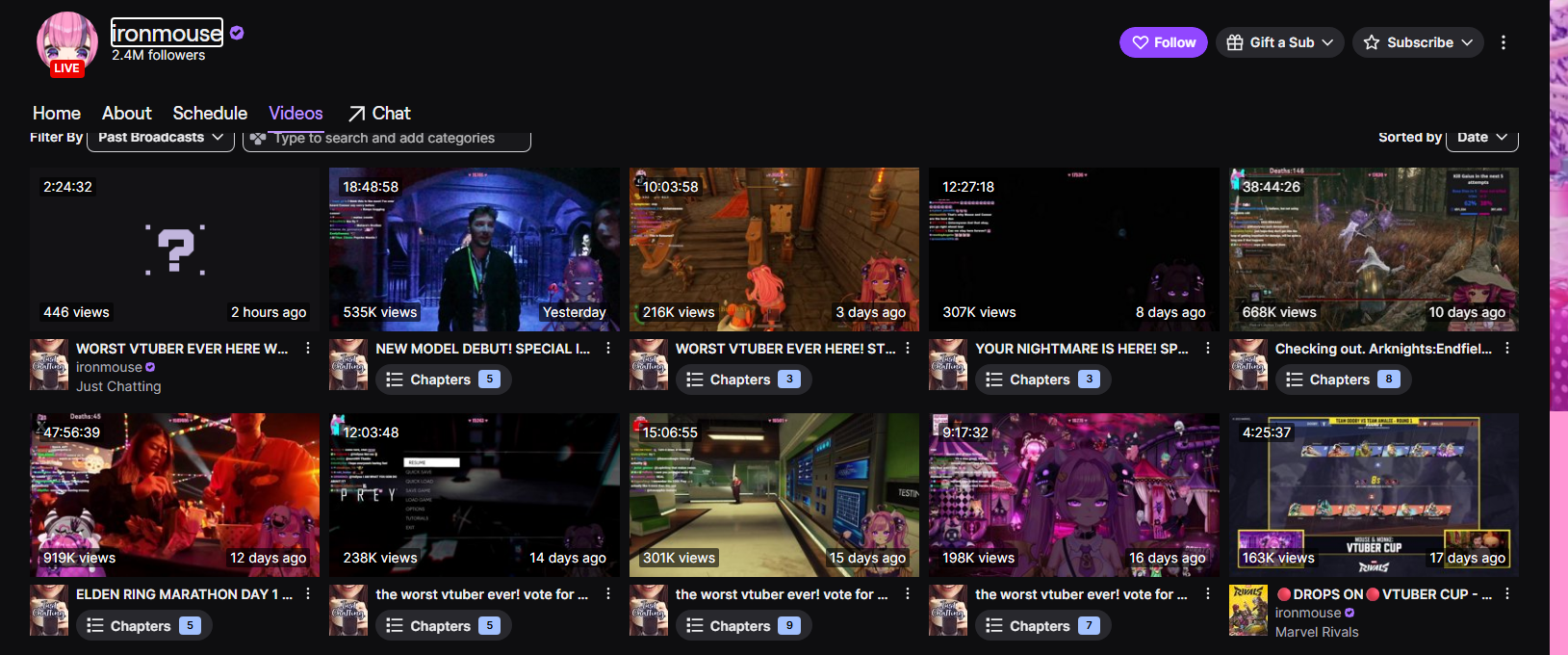1568x655 pixels.
Task: Click Marvel Rivals game icon beside VTUBER CUP
Action: click(x=1248, y=610)
